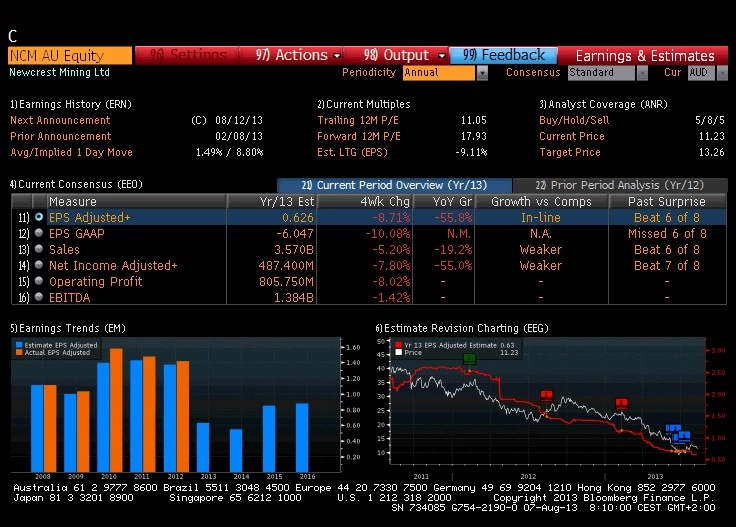
Task: Click Growth vs Comps column header
Action: [x=541, y=201]
